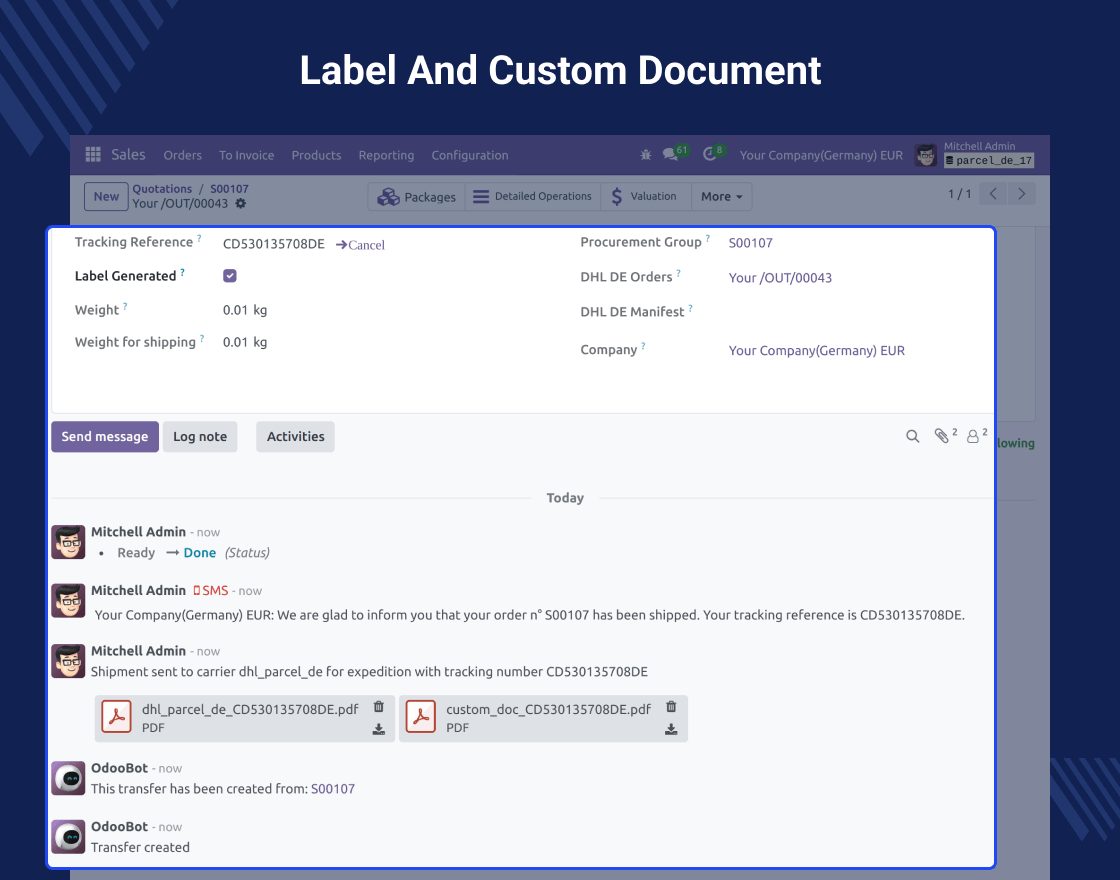Click Cancel next to tracking reference
The image size is (1120, 880).
(x=360, y=244)
